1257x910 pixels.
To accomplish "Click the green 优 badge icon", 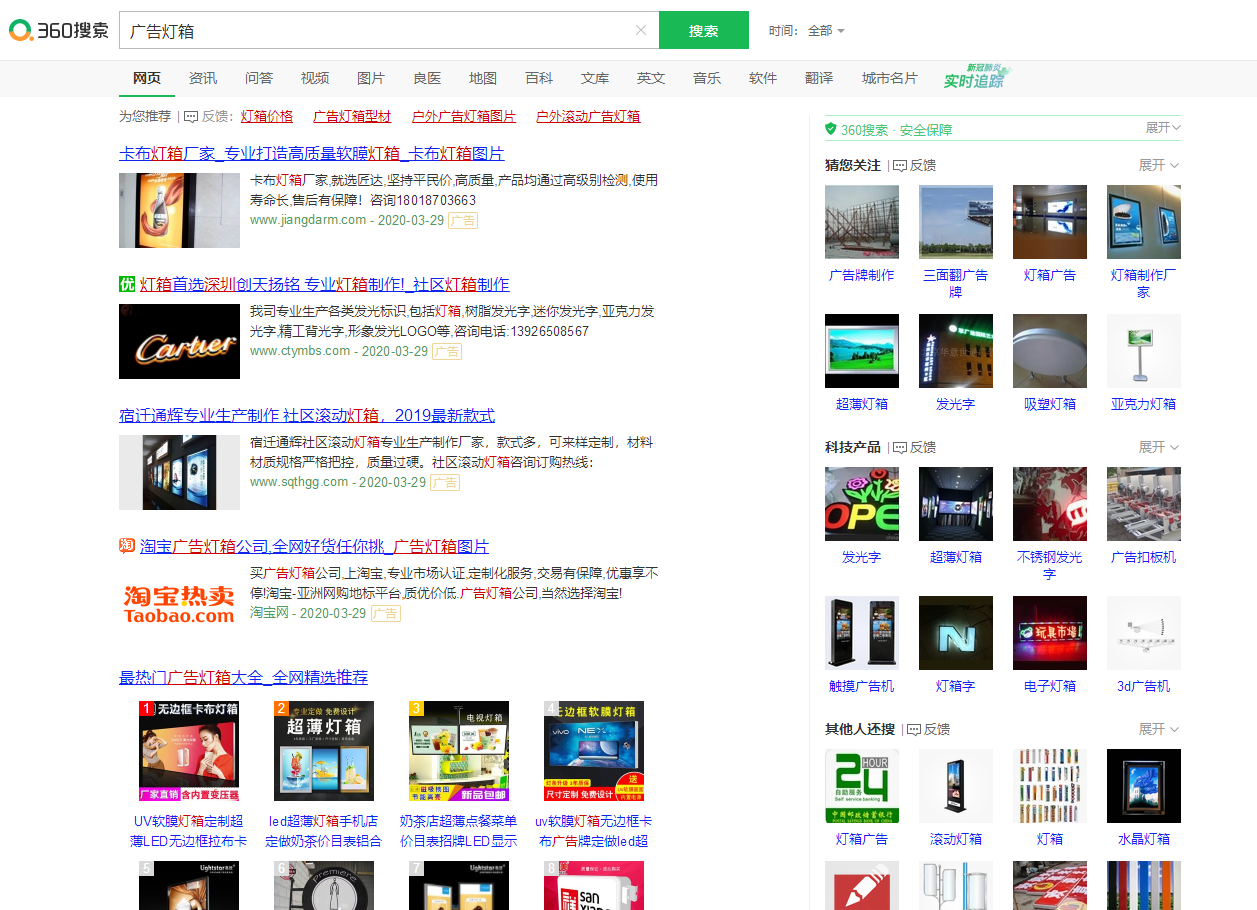I will (127, 284).
